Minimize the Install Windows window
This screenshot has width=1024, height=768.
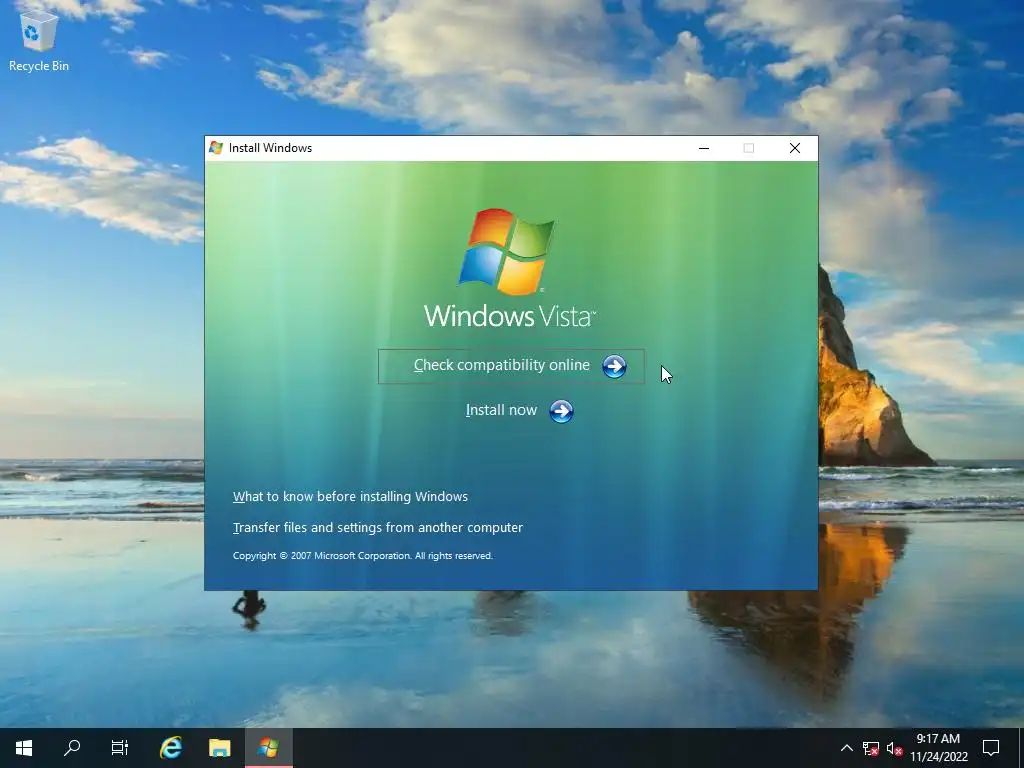click(703, 148)
